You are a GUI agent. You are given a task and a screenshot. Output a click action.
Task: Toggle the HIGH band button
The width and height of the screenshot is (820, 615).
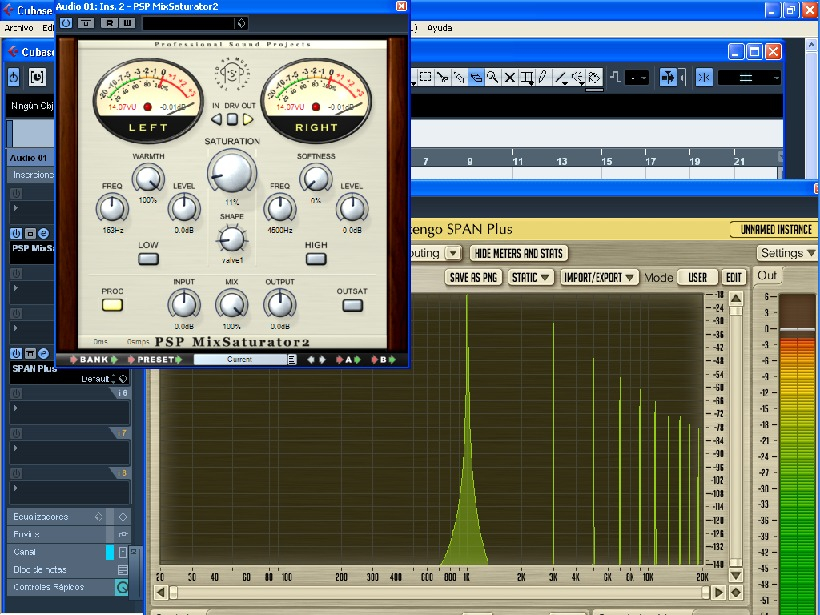coord(316,259)
